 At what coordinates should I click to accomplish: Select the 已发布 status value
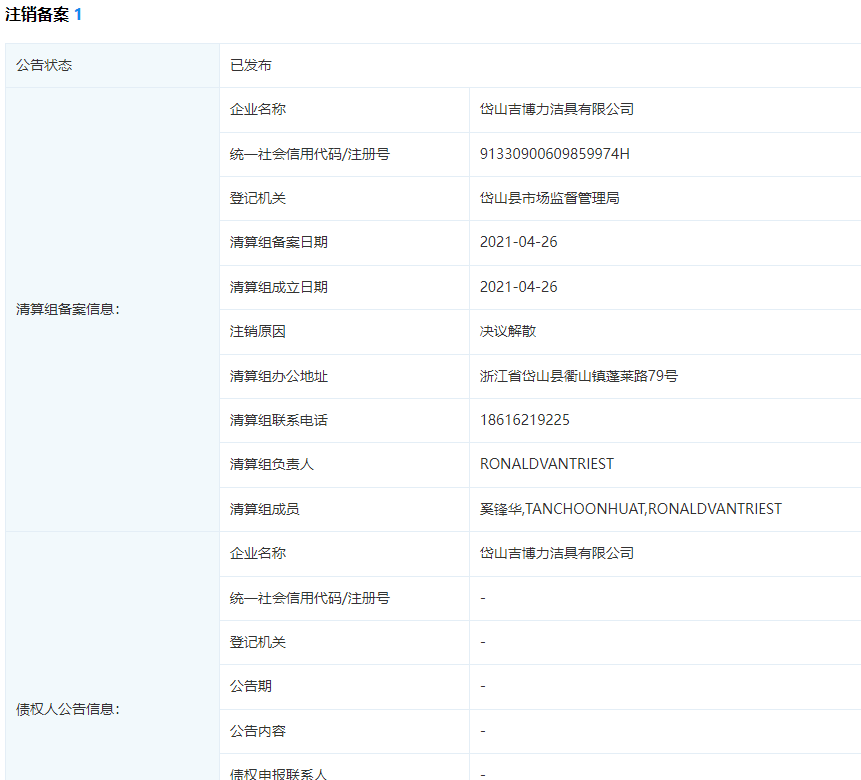(251, 65)
